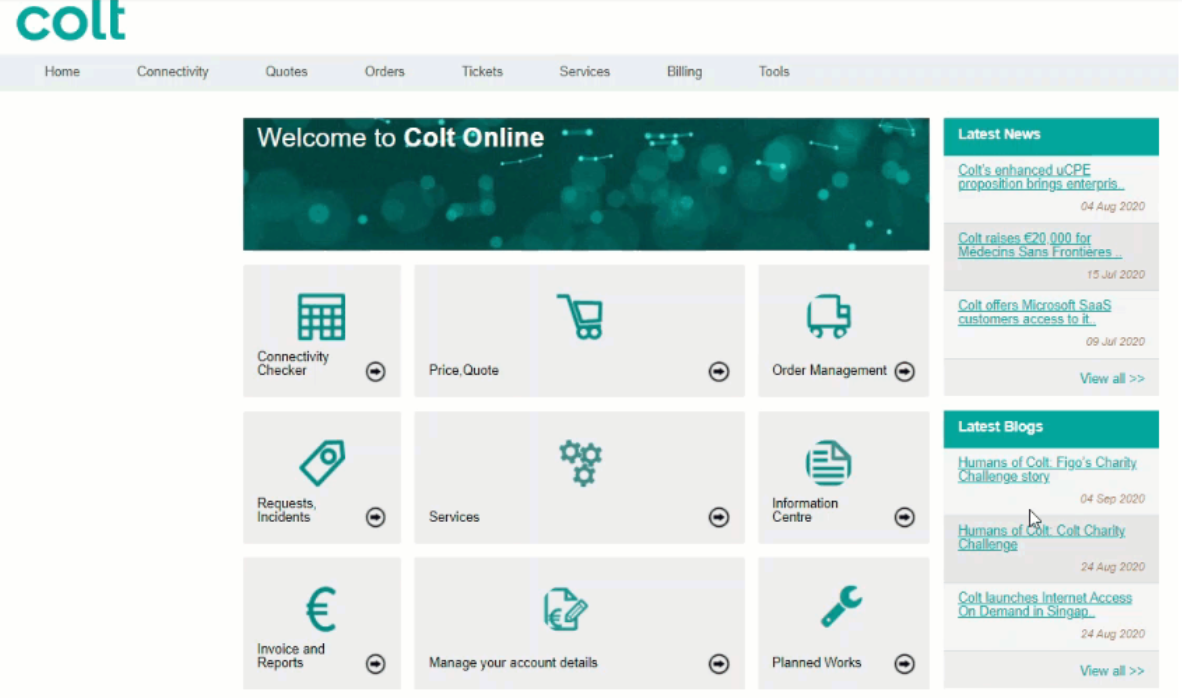The width and height of the screenshot is (1182, 698).
Task: Click the arrow on Connectivity Checker tile
Action: point(375,371)
